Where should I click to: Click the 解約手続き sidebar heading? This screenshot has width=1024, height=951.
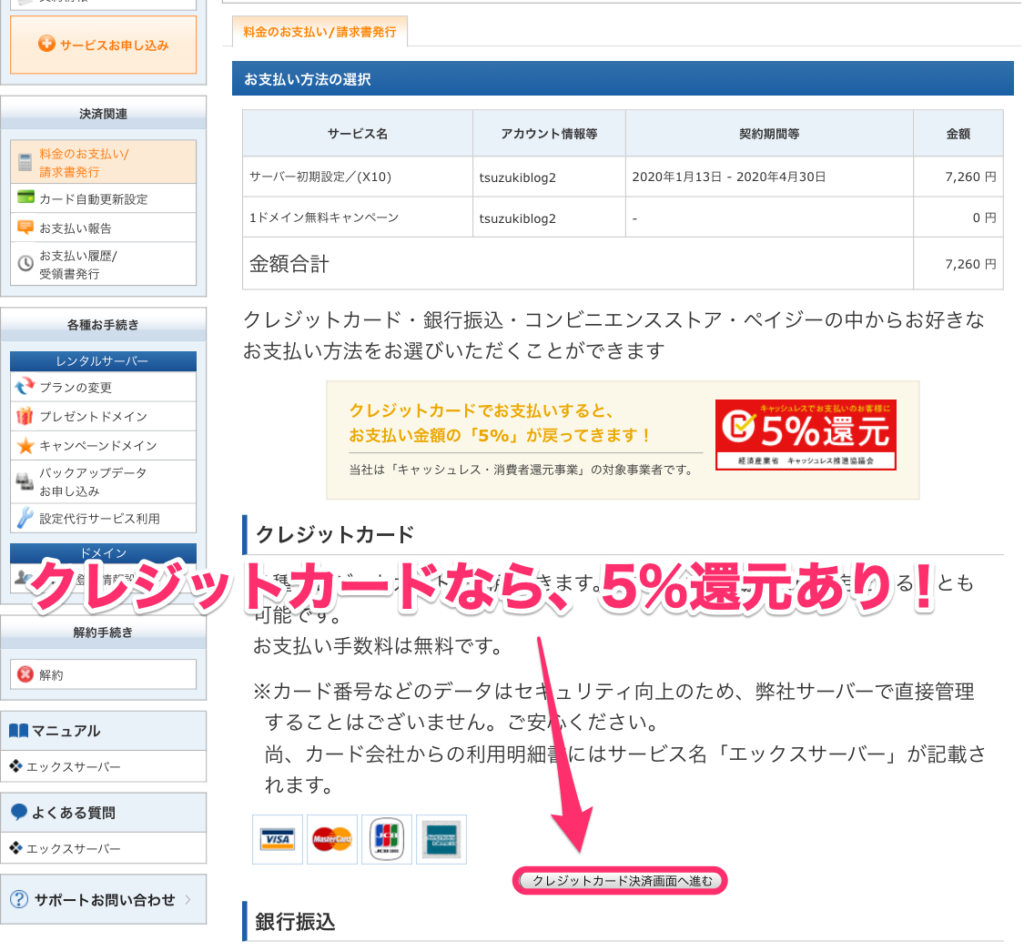(103, 632)
